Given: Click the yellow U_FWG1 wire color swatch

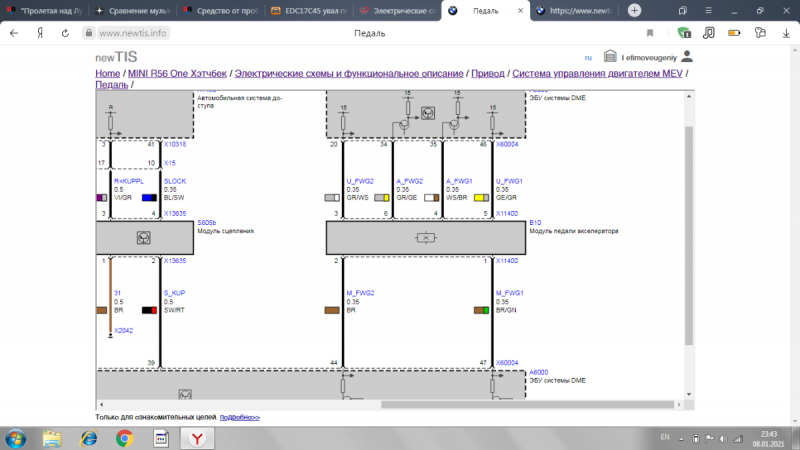Looking at the screenshot, I should (479, 198).
